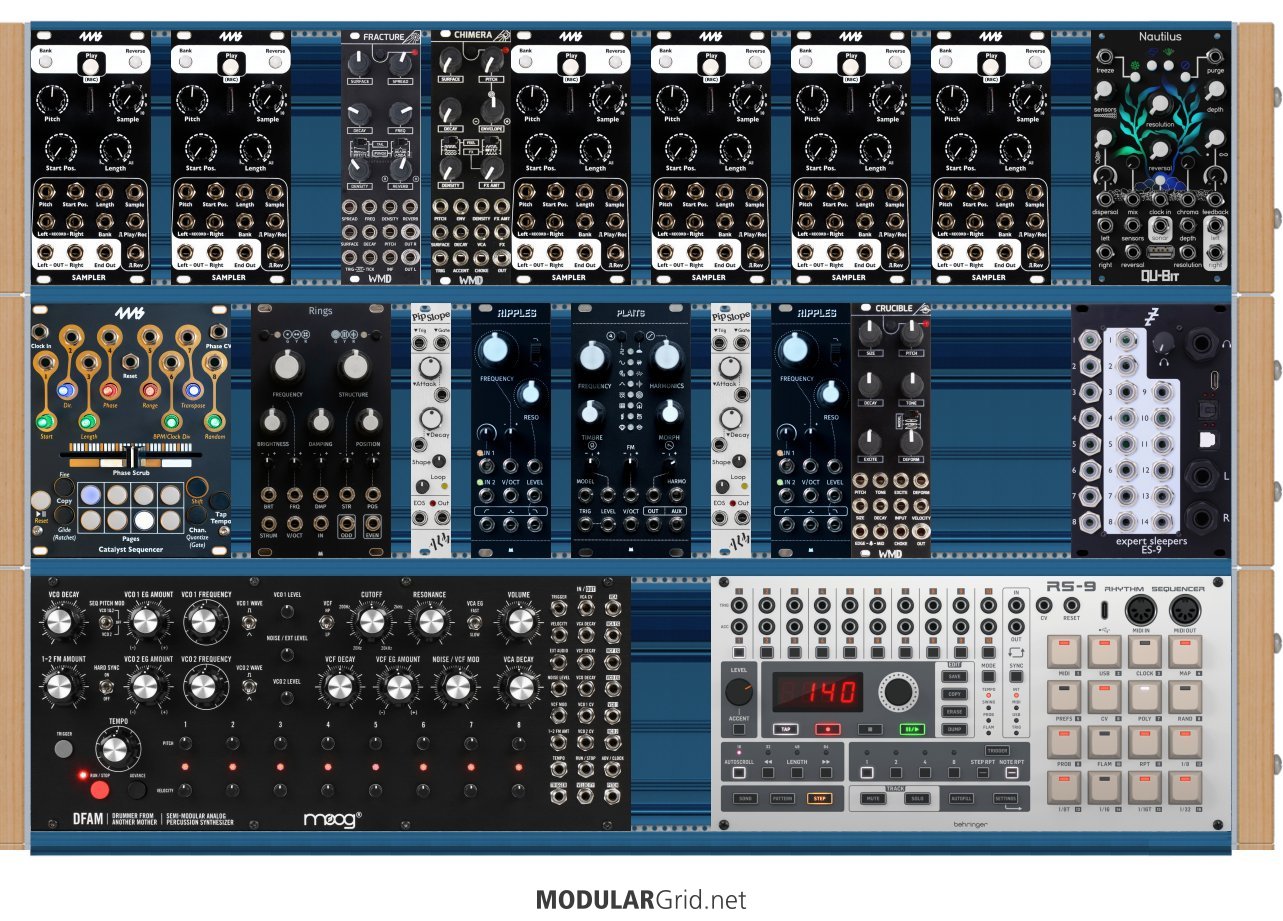The height and width of the screenshot is (921, 1283).
Task: Click the red RUN/STOP button on DFAM
Action: (99, 790)
